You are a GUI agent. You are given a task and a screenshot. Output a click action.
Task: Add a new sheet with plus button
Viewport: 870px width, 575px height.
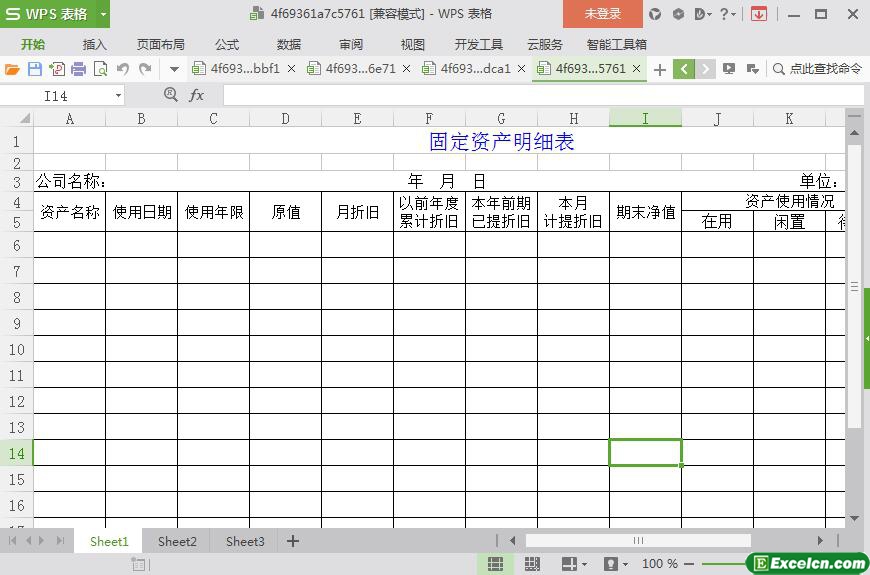coord(292,541)
